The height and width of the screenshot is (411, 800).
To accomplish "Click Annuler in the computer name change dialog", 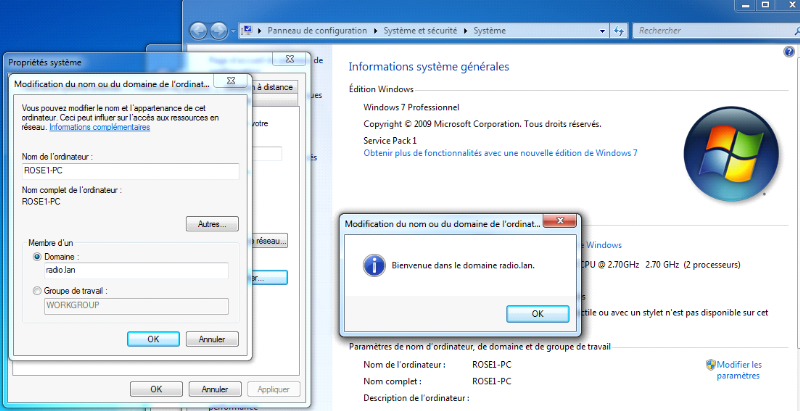I will click(212, 339).
